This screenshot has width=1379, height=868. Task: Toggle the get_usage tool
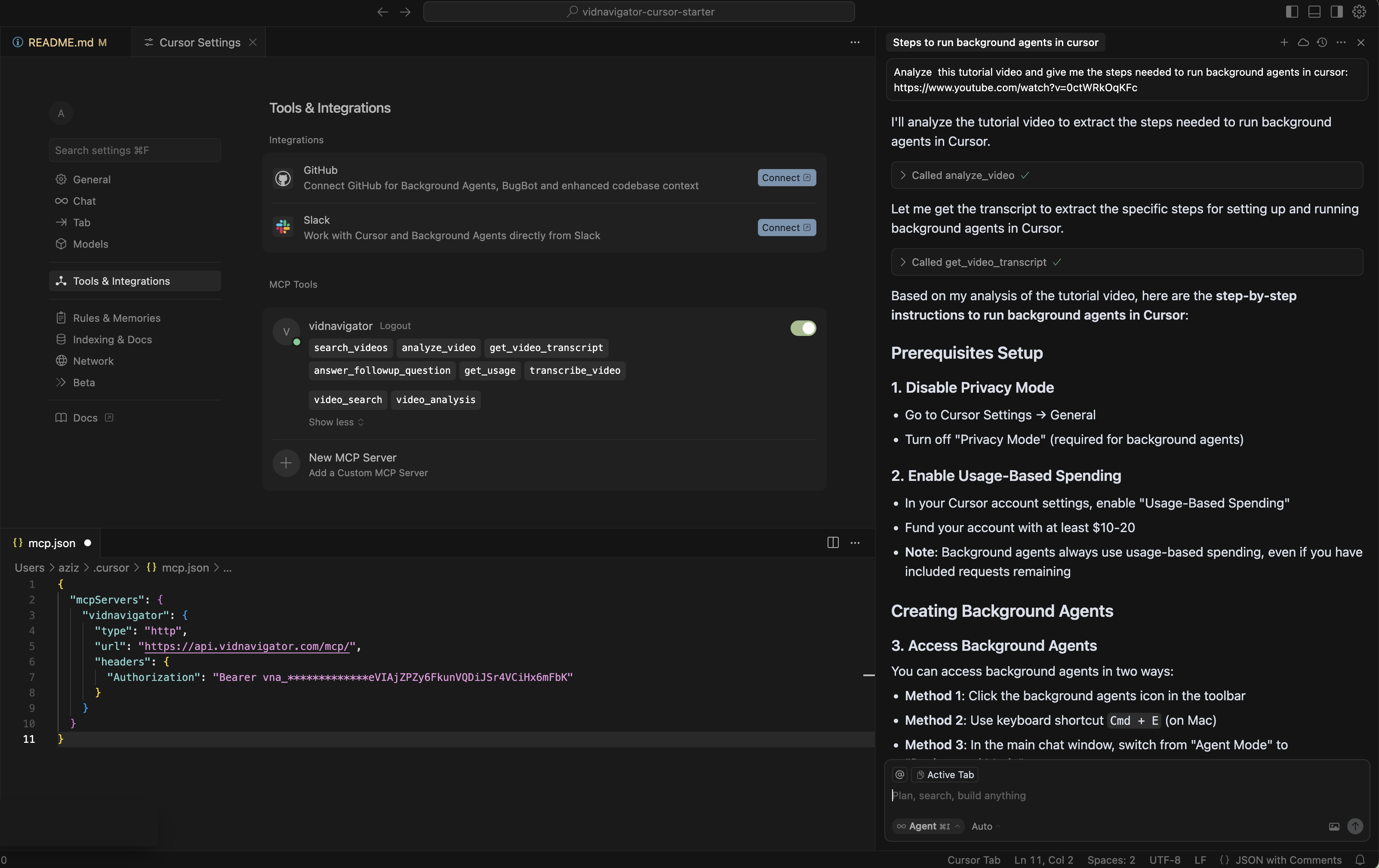489,370
